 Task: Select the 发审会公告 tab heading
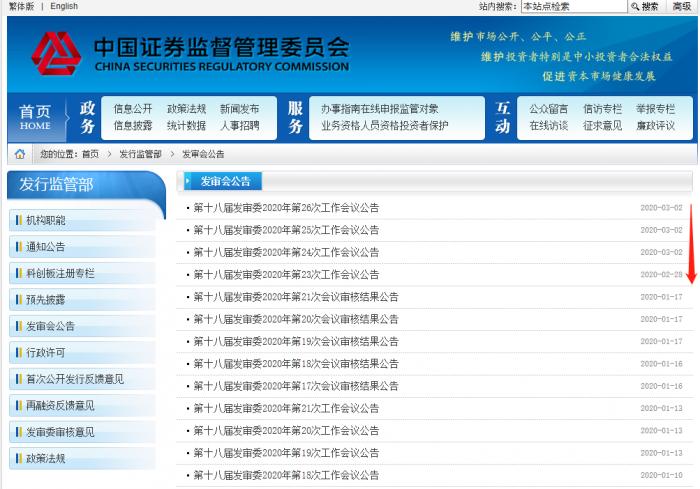[x=224, y=181]
